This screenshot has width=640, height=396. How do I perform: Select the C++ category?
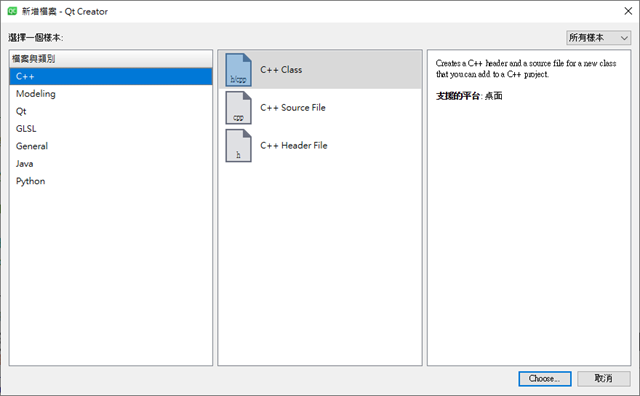coord(111,76)
